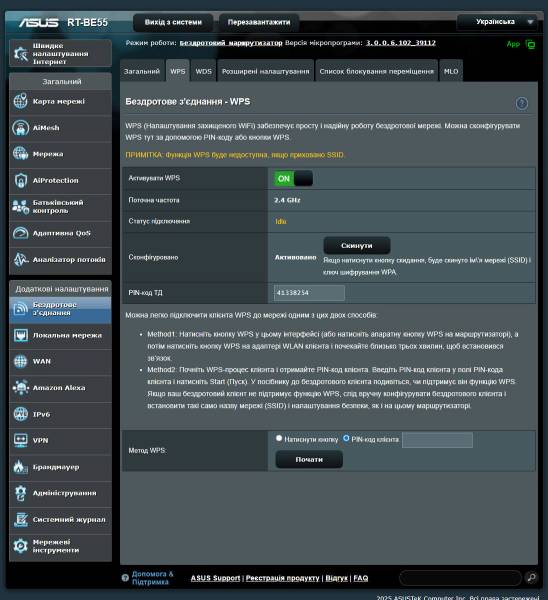Viewport: 548px width, 600px height.
Task: Click the IPv6 icon in the sidebar
Action: pos(21,414)
